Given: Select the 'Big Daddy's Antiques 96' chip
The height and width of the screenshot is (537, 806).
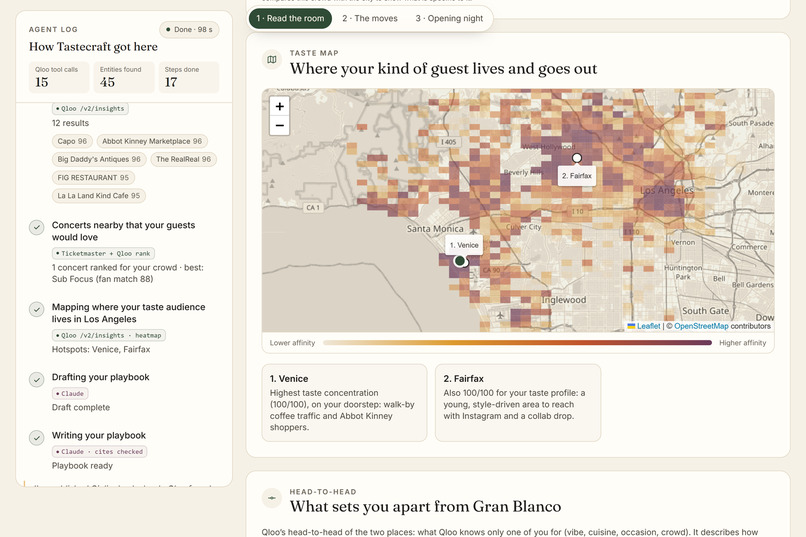Looking at the screenshot, I should (x=99, y=159).
